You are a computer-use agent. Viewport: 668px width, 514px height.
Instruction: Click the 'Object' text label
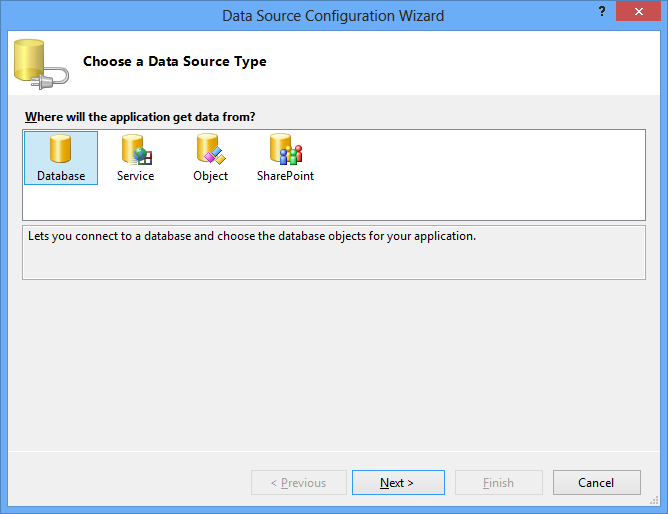coord(210,176)
